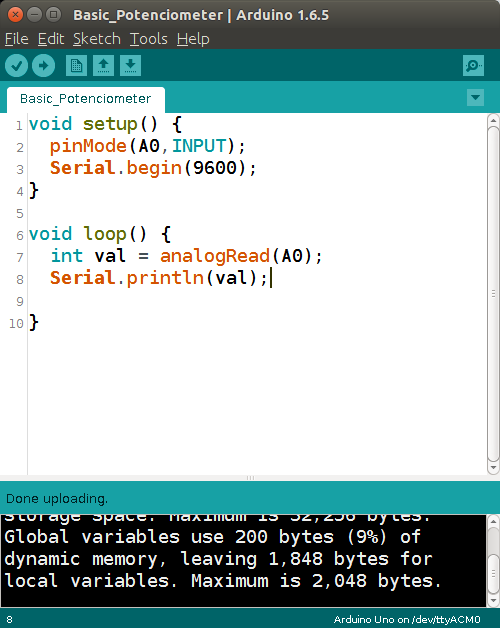Click on 'analogRead' in line 7

215,256
